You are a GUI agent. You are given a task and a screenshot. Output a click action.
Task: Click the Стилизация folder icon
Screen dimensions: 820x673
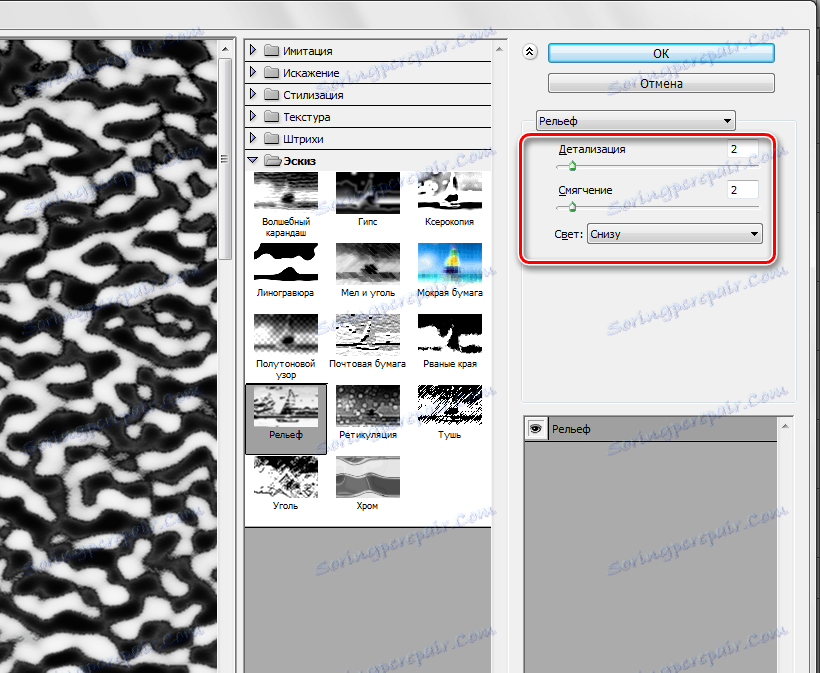271,94
